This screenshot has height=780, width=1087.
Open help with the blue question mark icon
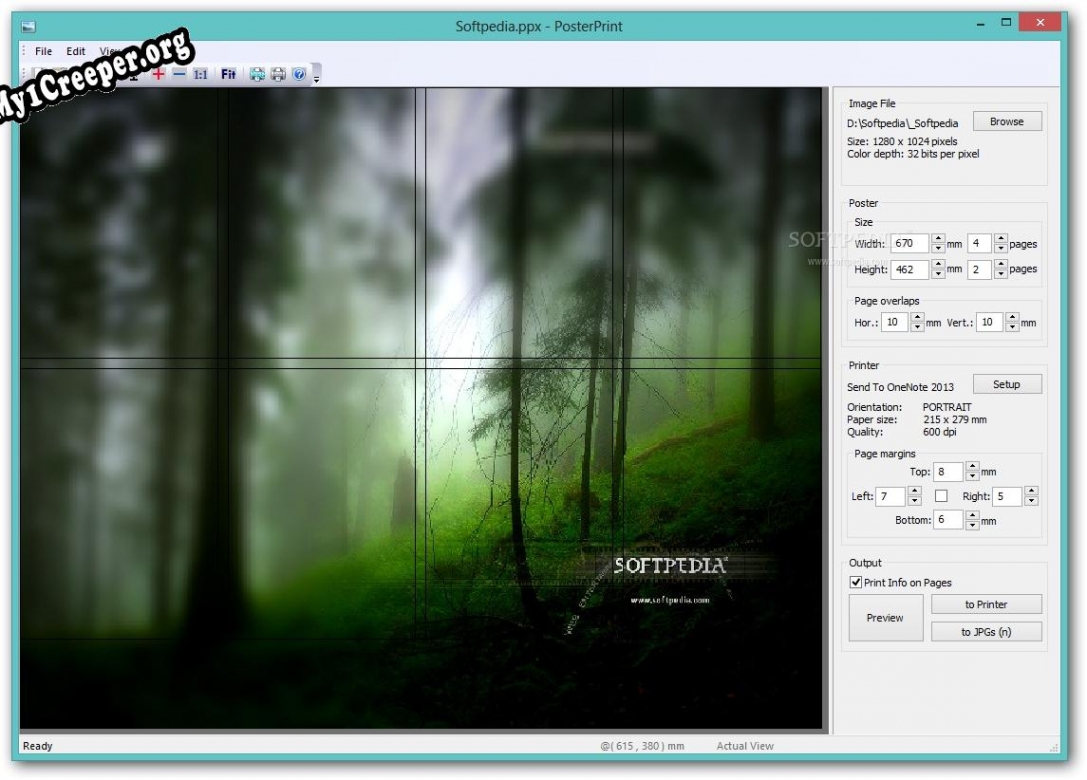coord(299,74)
